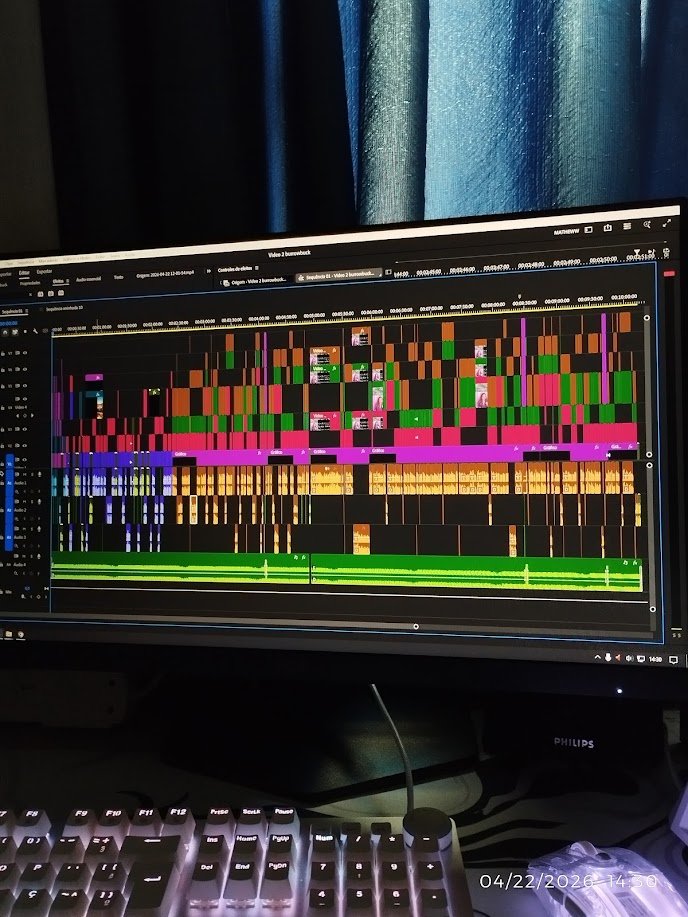688x917 pixels.
Task: Mute the Audio 2 track
Action: (25, 502)
